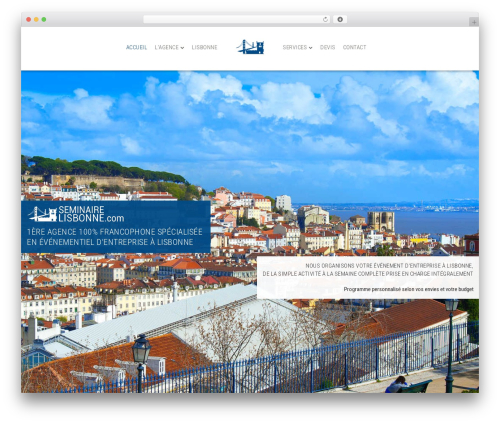Open the DEVIS page

click(327, 47)
